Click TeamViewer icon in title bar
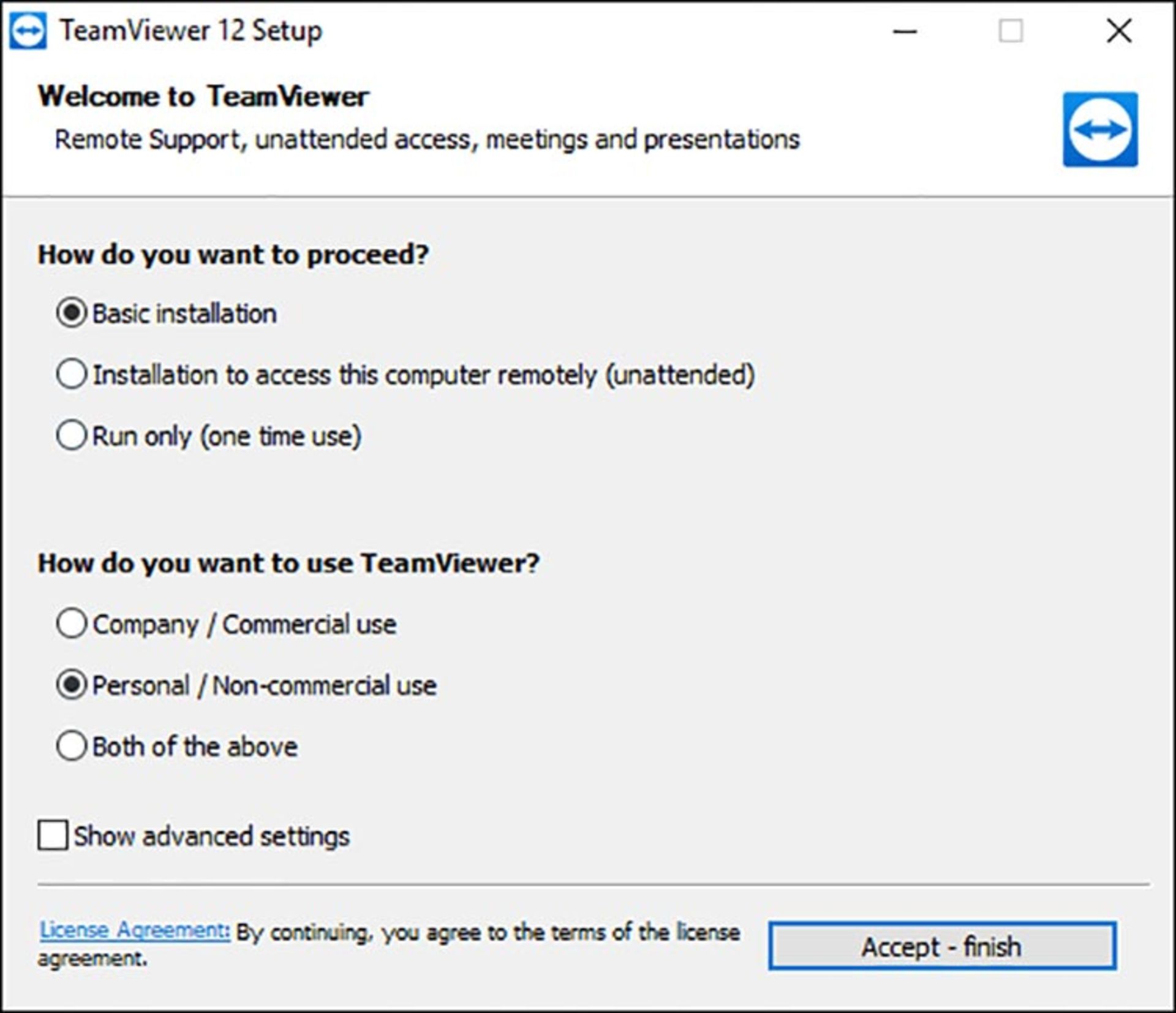The width and height of the screenshot is (1176, 1013). (28, 31)
